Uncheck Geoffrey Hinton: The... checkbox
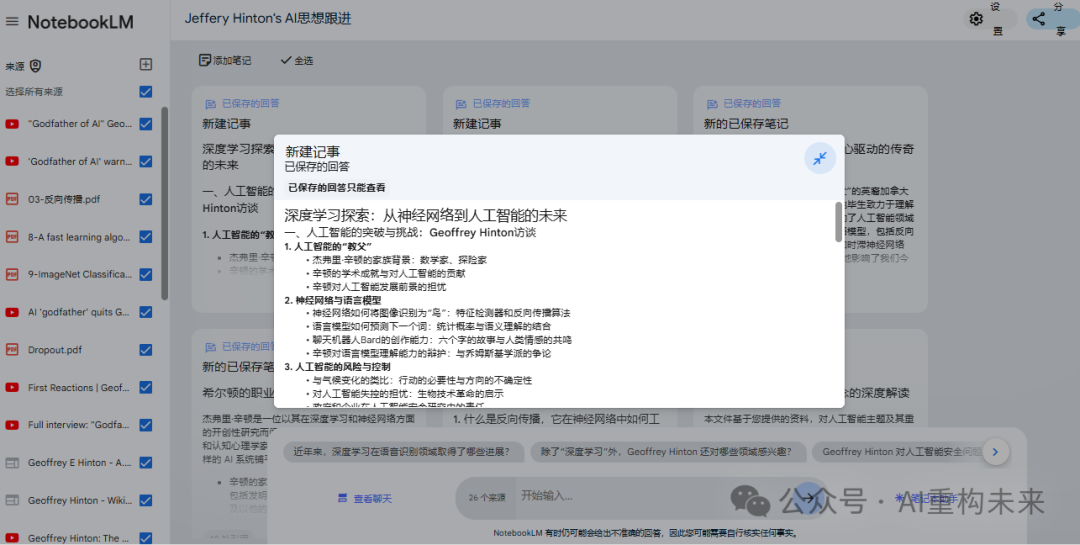 point(145,538)
